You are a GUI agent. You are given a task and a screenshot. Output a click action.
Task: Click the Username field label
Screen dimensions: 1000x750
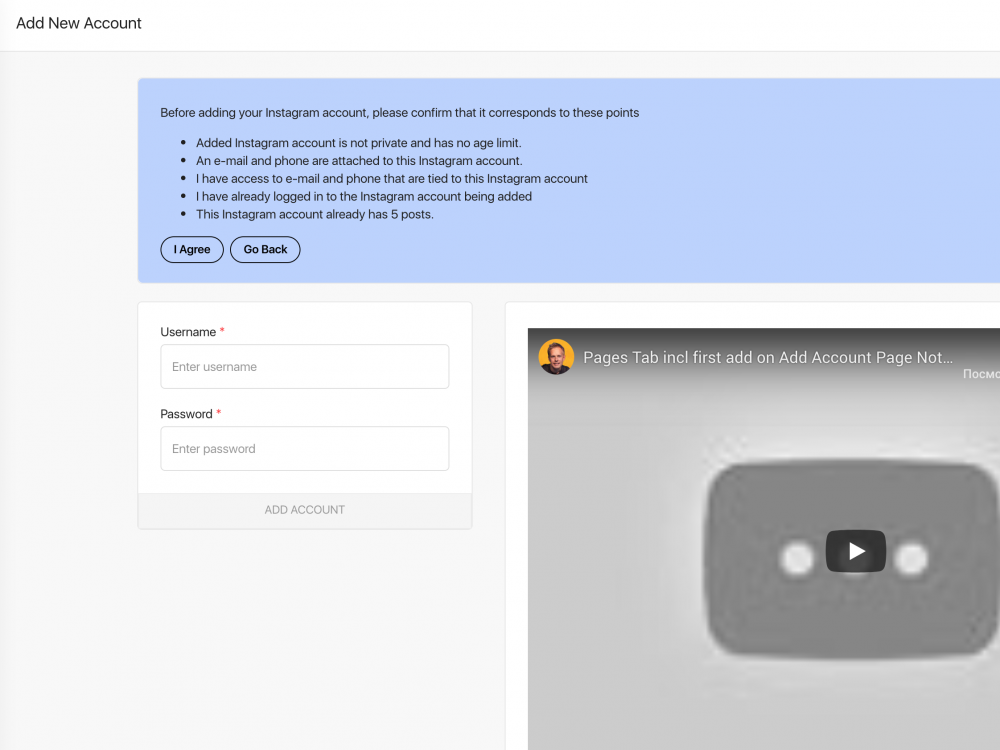point(188,332)
